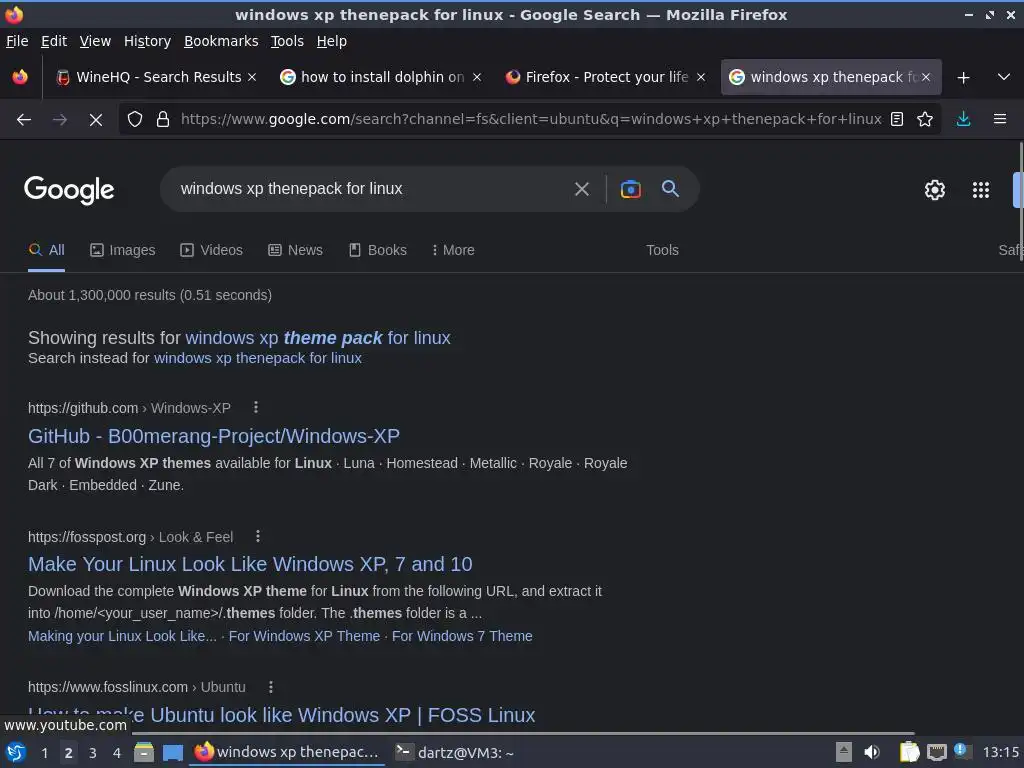1024x768 pixels.
Task: Clear the Google search box with X
Action: tap(581, 189)
